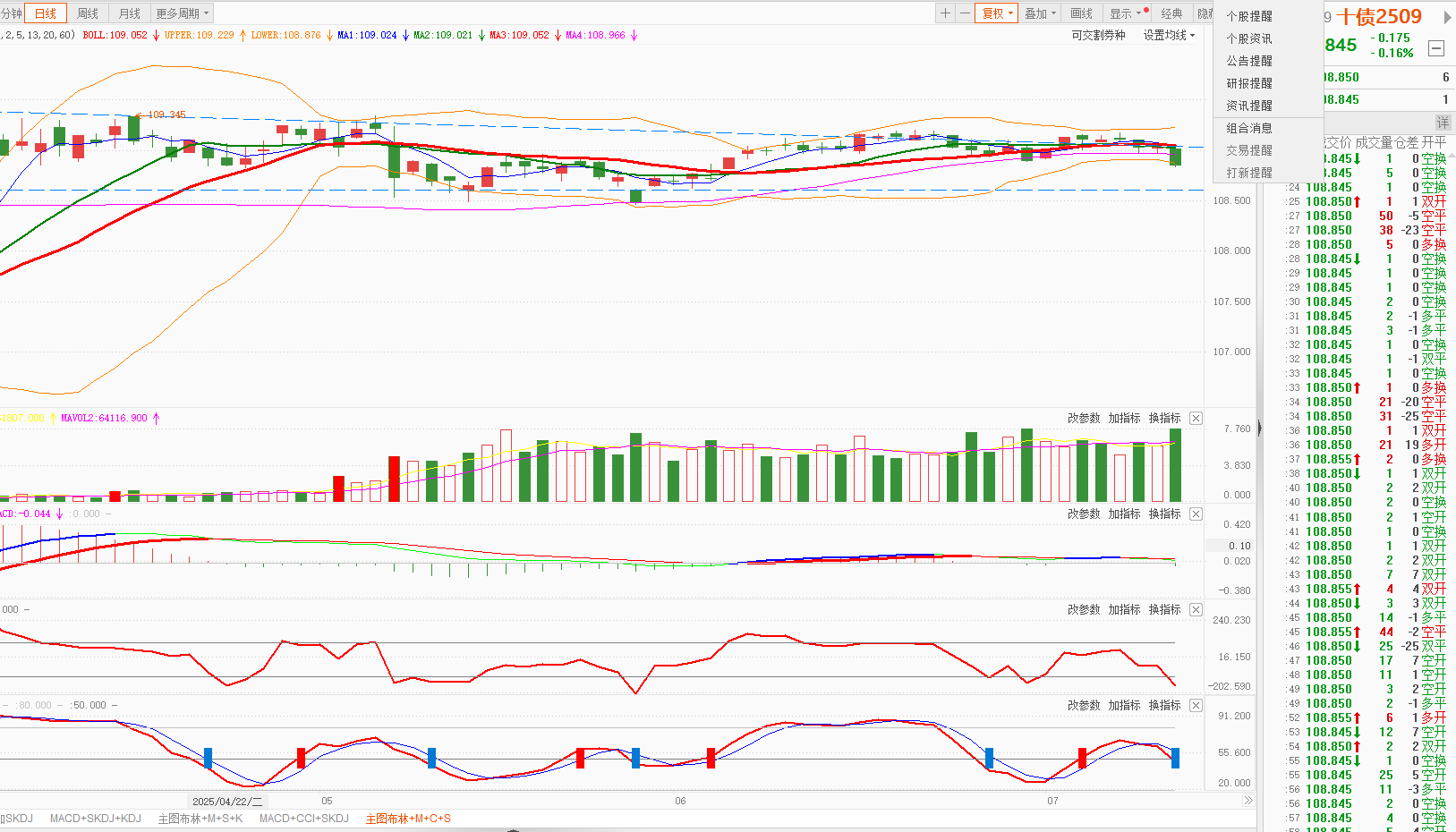The image size is (1456, 832).
Task: Open the 详 detail icon in quote panel
Action: (1443, 122)
